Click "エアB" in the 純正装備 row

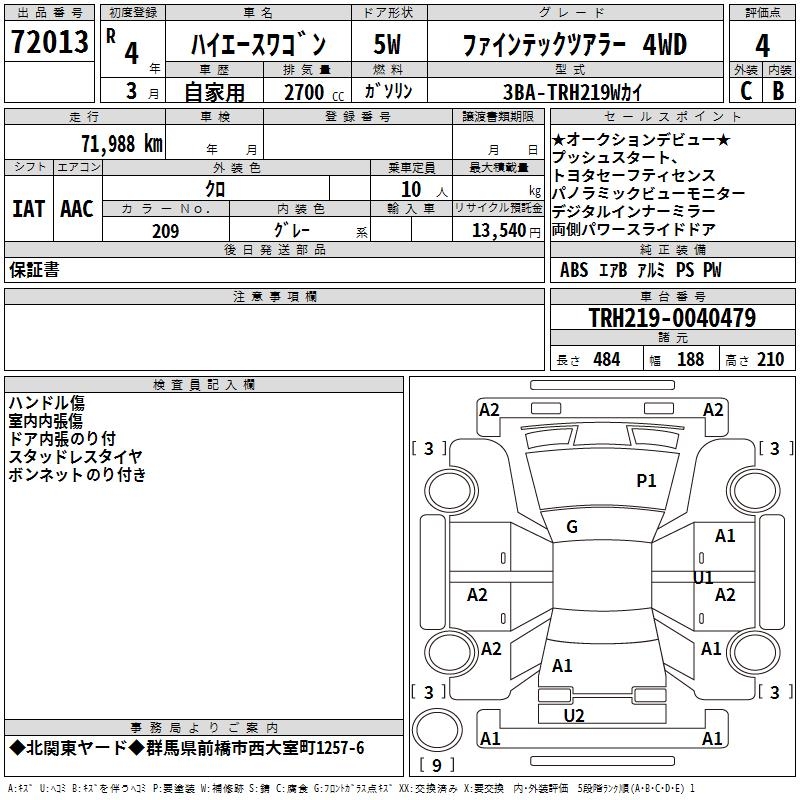coord(613,270)
